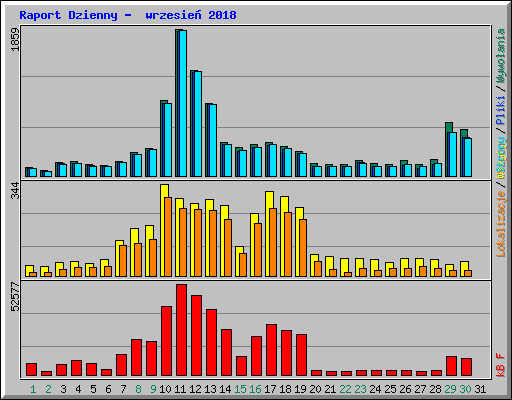Click the red KB F legend label
Viewport: 512px width, 400px height.
[x=501, y=365]
